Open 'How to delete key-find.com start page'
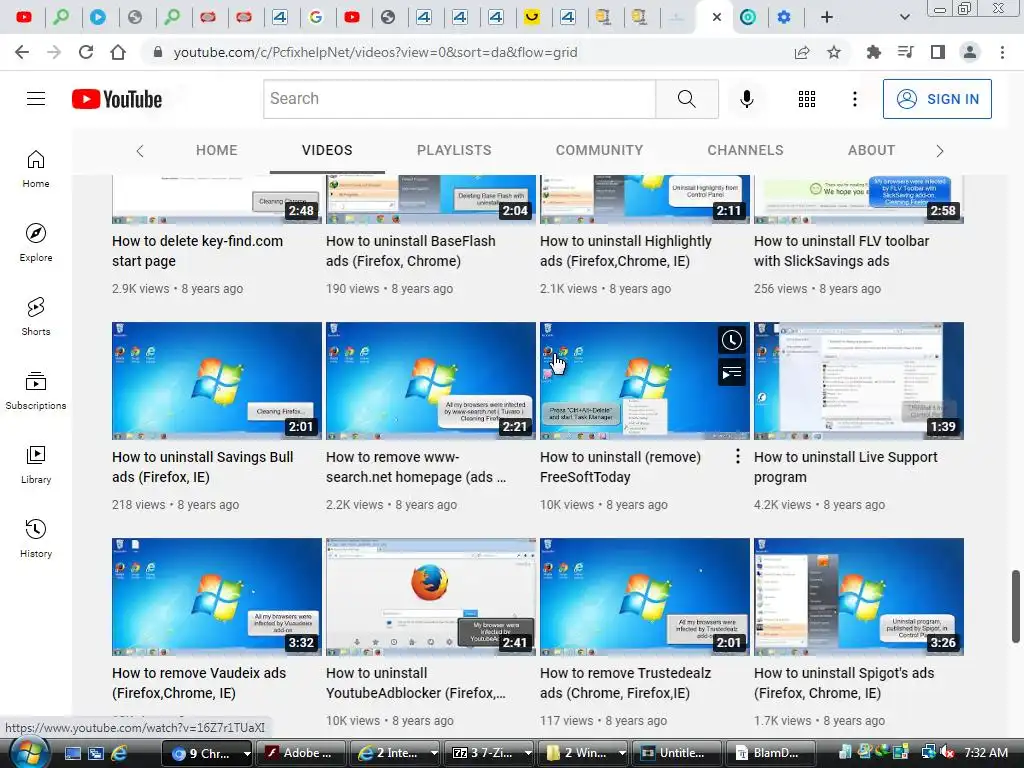 coord(197,251)
